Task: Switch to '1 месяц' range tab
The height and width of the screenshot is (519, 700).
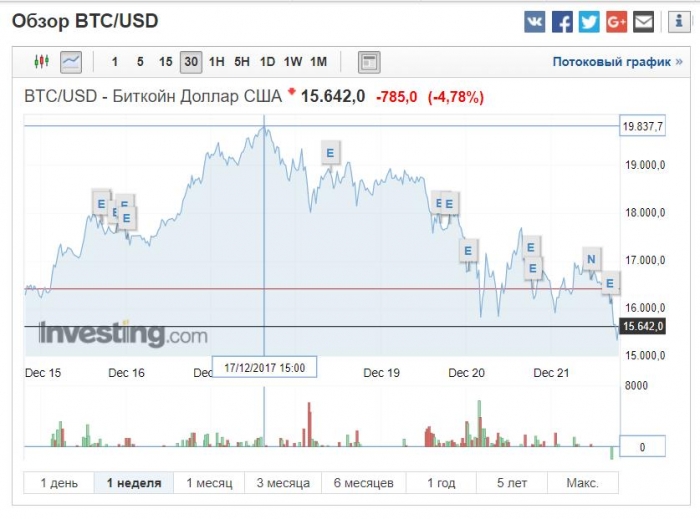Action: [x=209, y=483]
